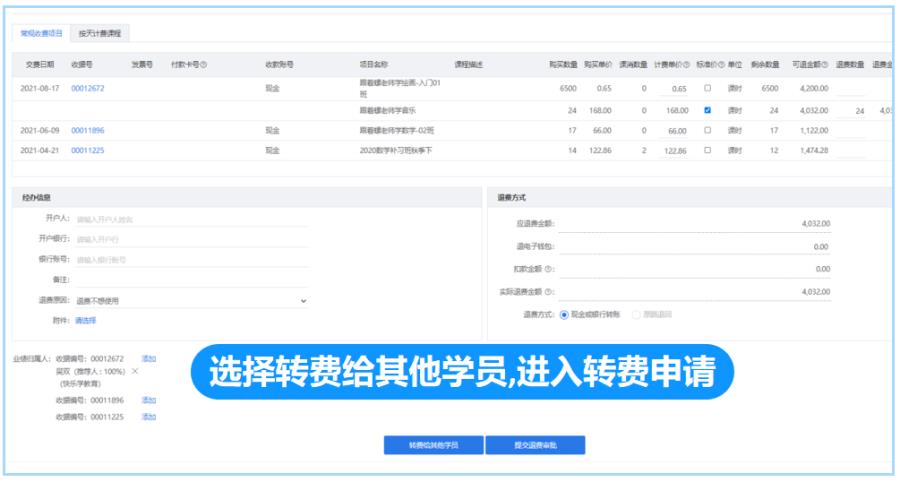900x482 pixels.
Task: Switch to 按天计费课程 tab
Action: [x=99, y=33]
